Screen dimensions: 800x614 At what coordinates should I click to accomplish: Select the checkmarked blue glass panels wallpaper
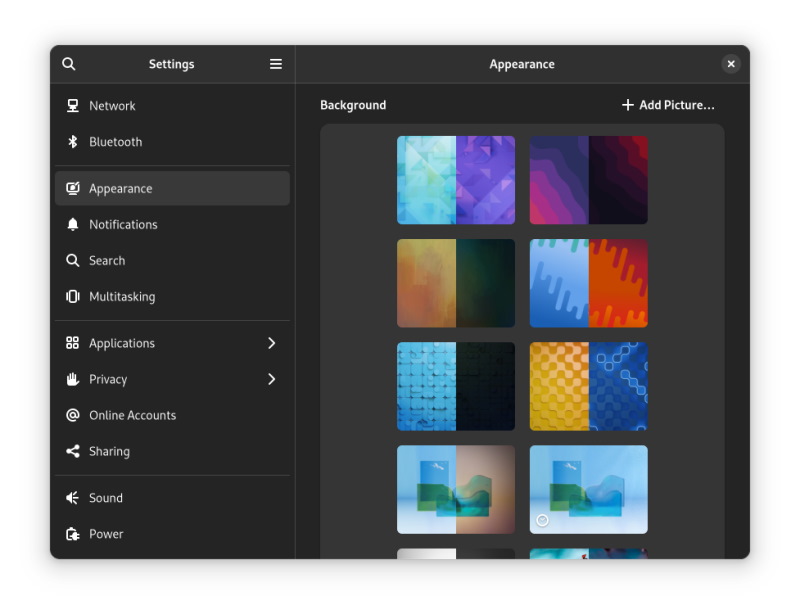click(x=588, y=489)
